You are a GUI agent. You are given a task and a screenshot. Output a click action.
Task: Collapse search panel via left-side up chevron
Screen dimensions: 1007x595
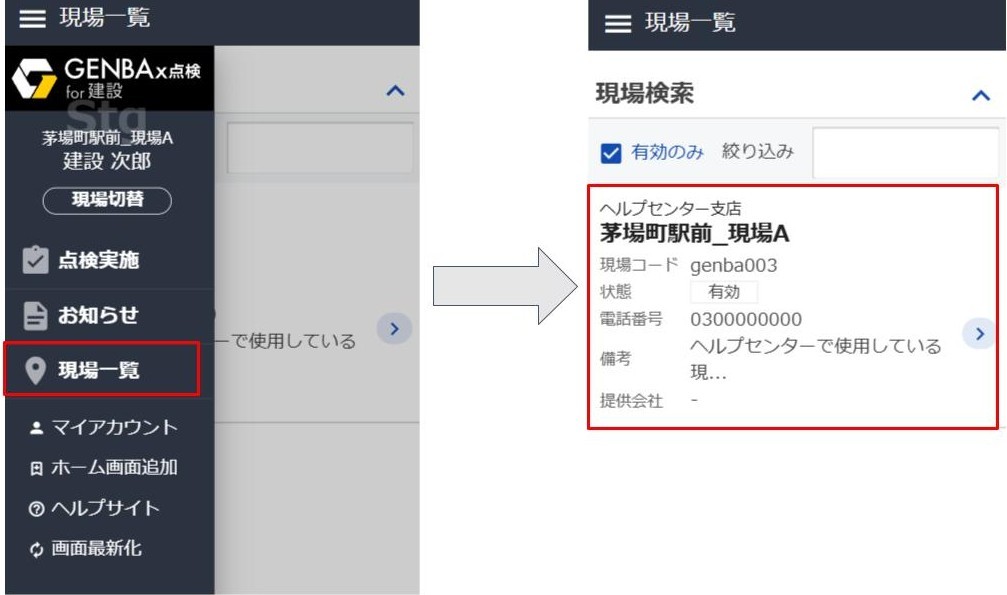coord(395,91)
